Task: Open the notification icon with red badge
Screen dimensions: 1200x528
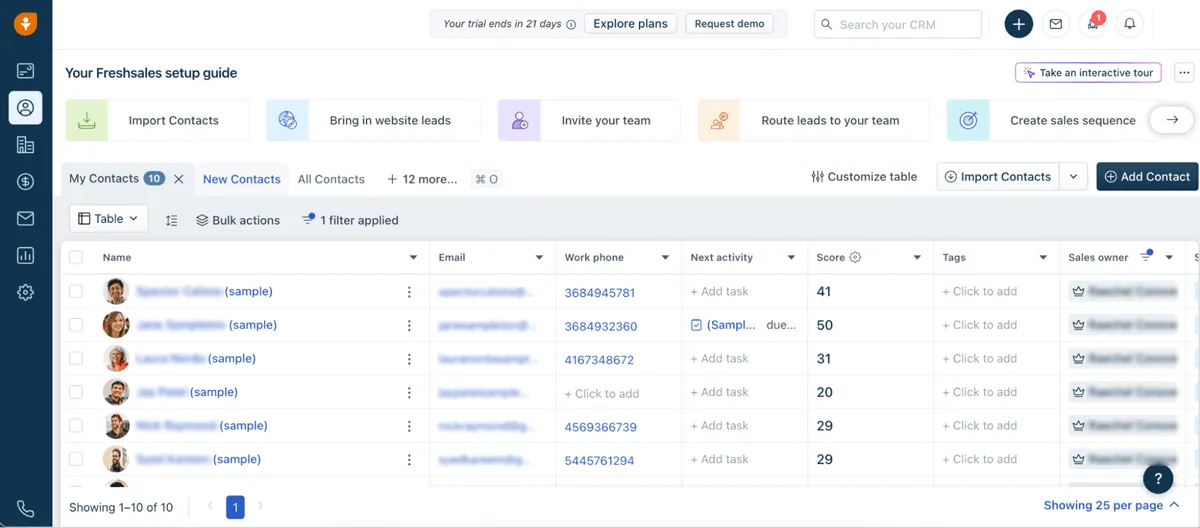Action: [1093, 24]
